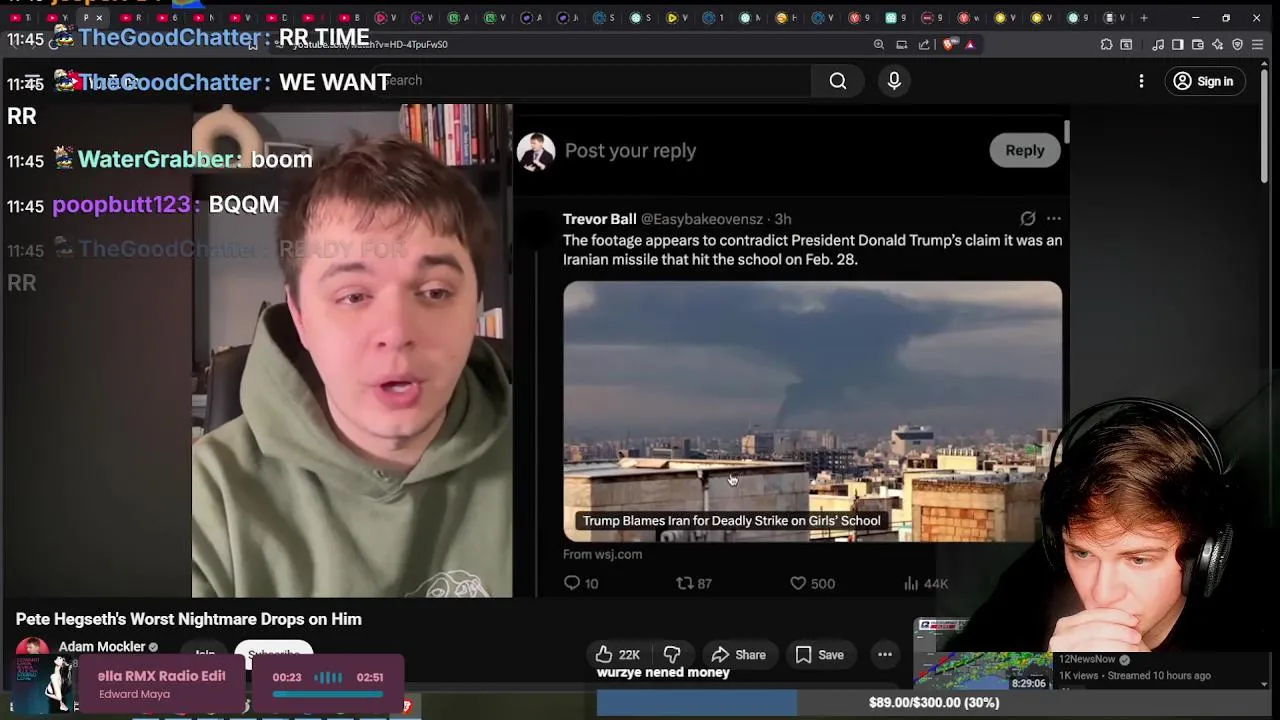The width and height of the screenshot is (1280, 720).
Task: Open the three-dot more actions button under the video
Action: (885, 655)
